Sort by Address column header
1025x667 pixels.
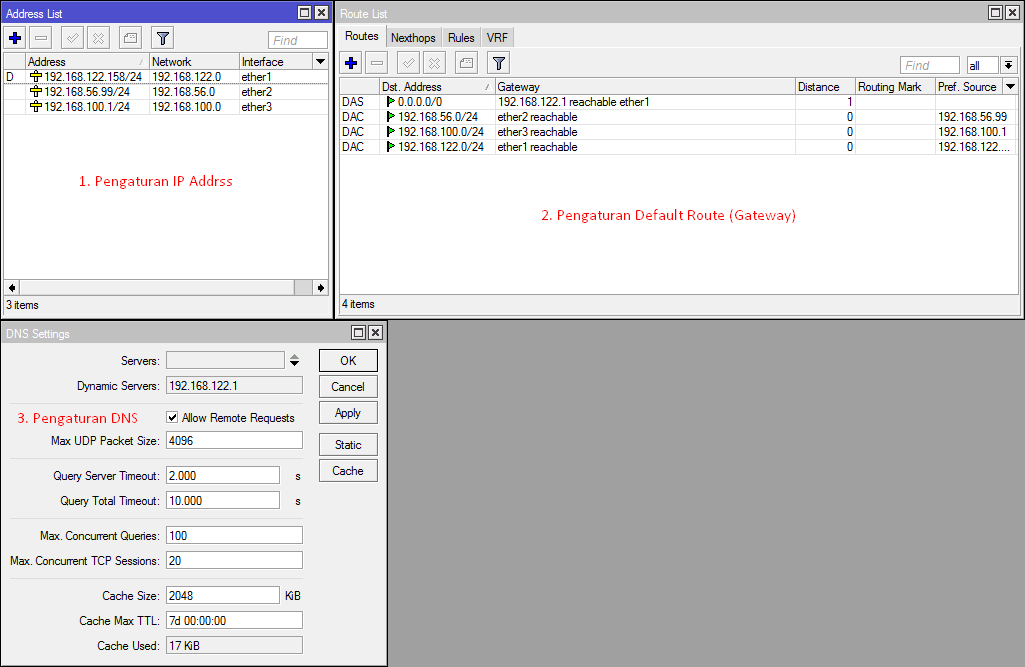point(87,61)
